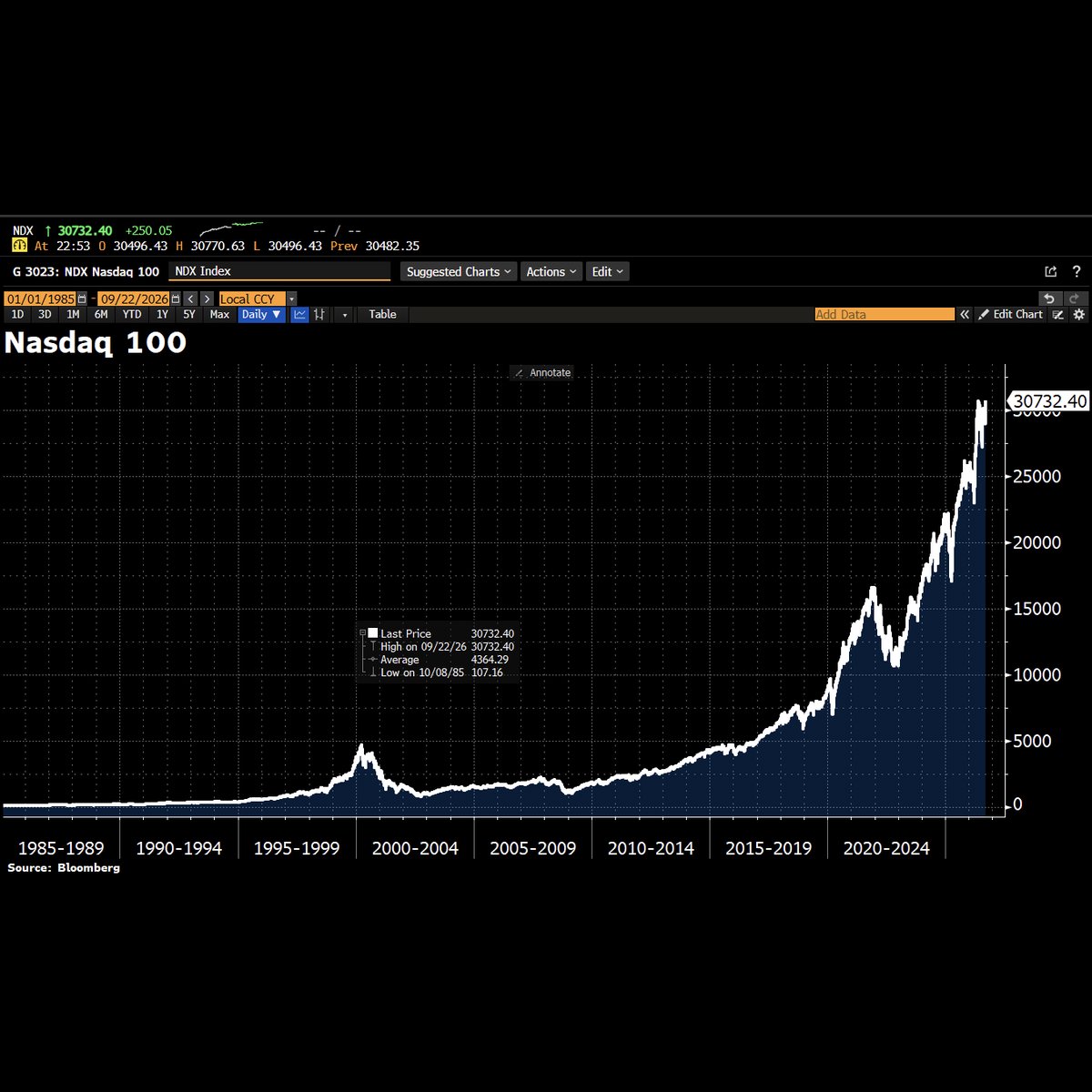Click the start date field 01/01/1985

pyautogui.click(x=41, y=298)
